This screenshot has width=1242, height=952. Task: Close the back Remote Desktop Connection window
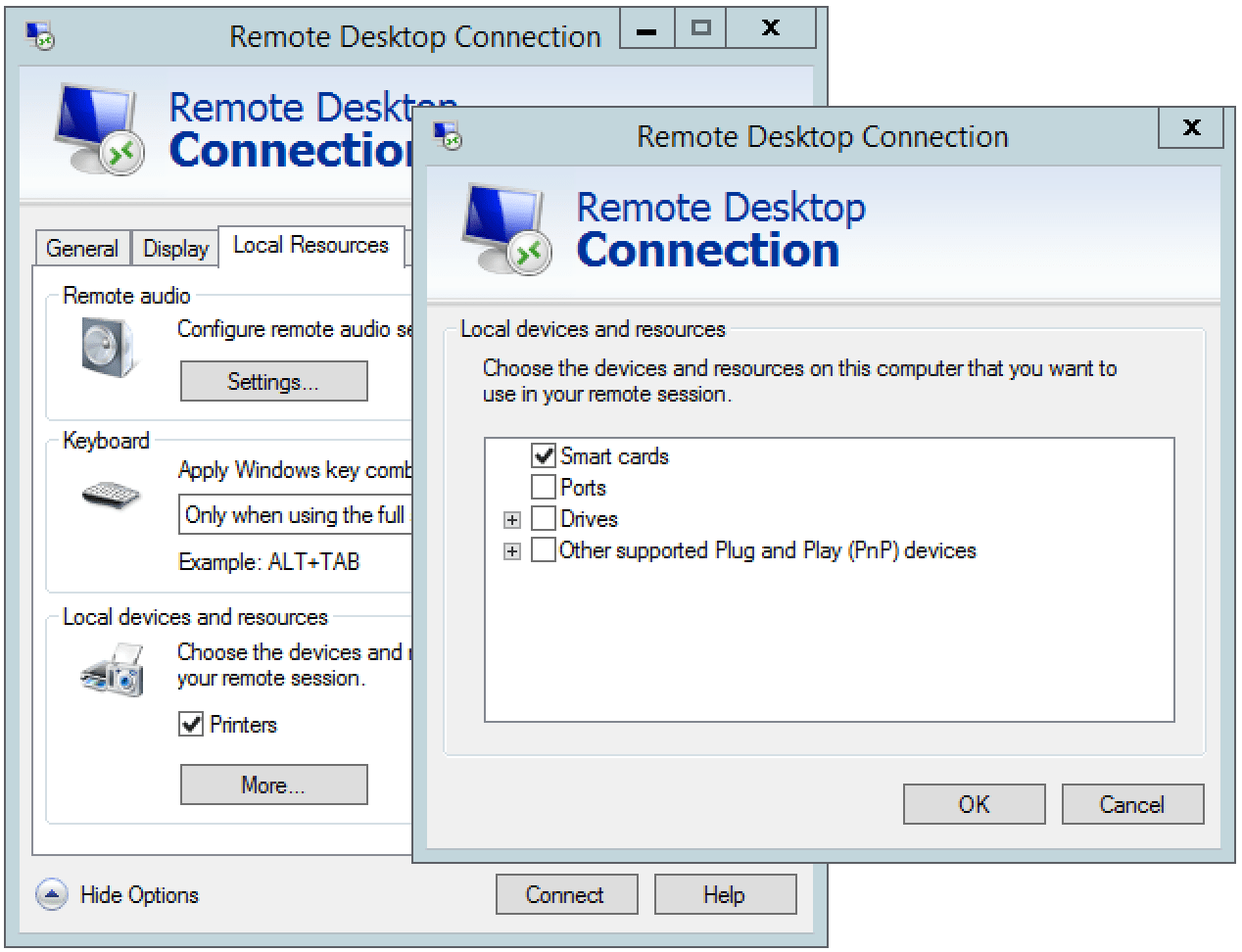coord(772,29)
